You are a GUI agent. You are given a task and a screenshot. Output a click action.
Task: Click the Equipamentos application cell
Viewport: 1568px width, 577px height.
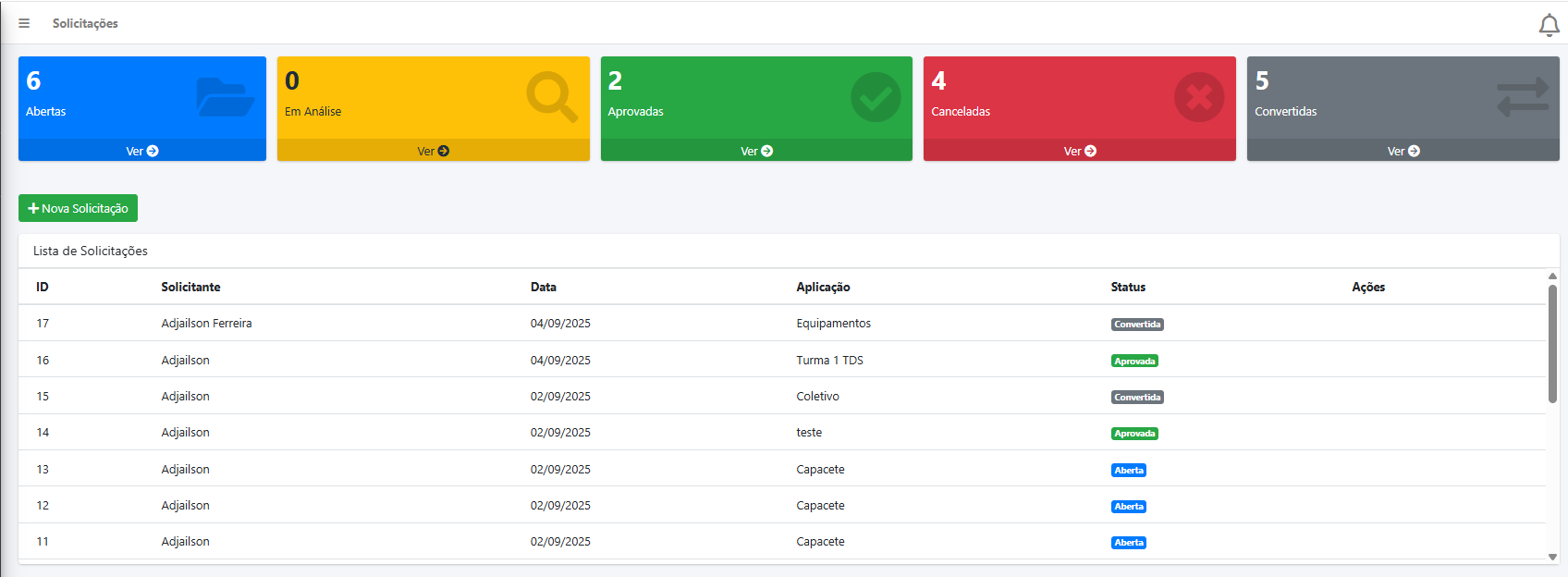pos(833,323)
